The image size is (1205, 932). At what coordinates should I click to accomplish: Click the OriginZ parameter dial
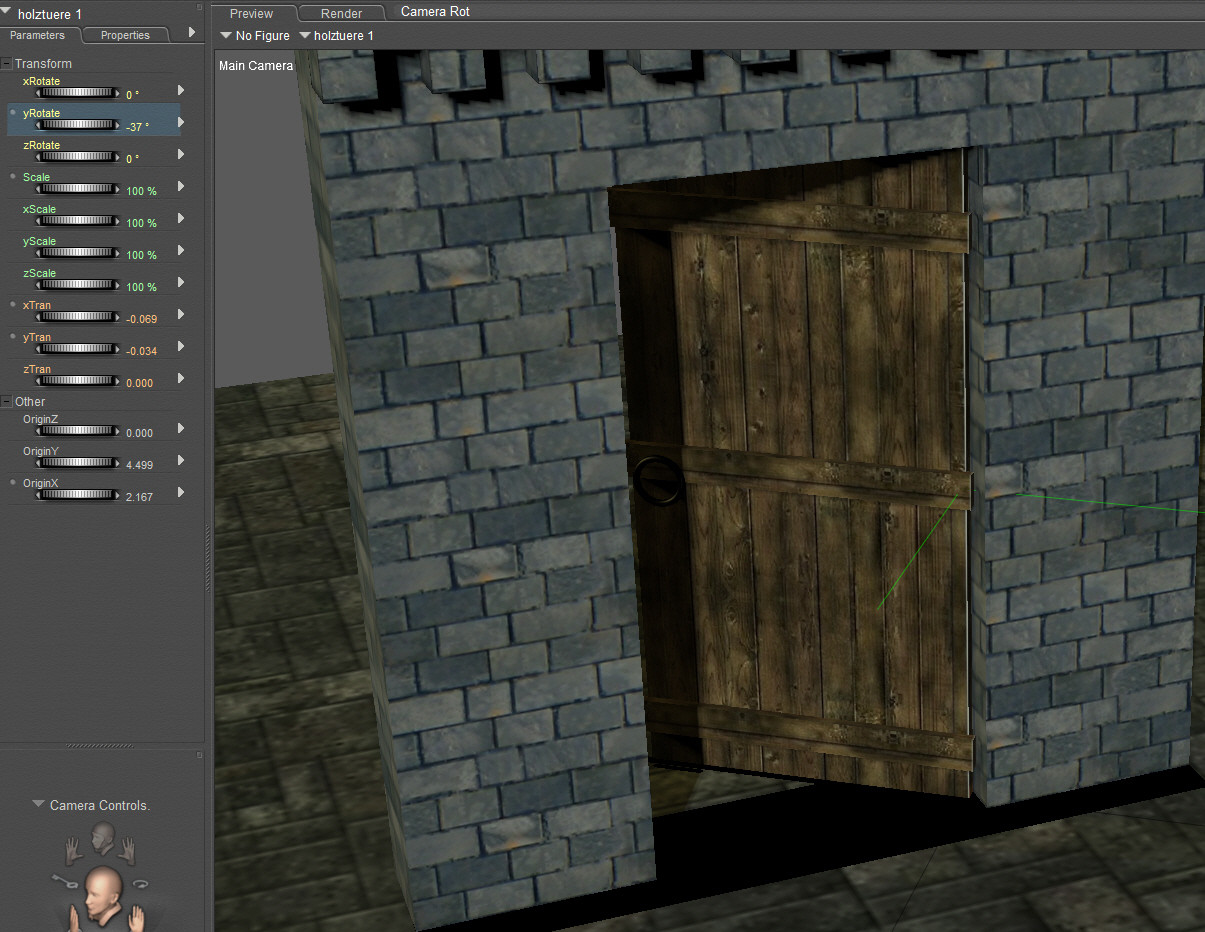tap(78, 431)
